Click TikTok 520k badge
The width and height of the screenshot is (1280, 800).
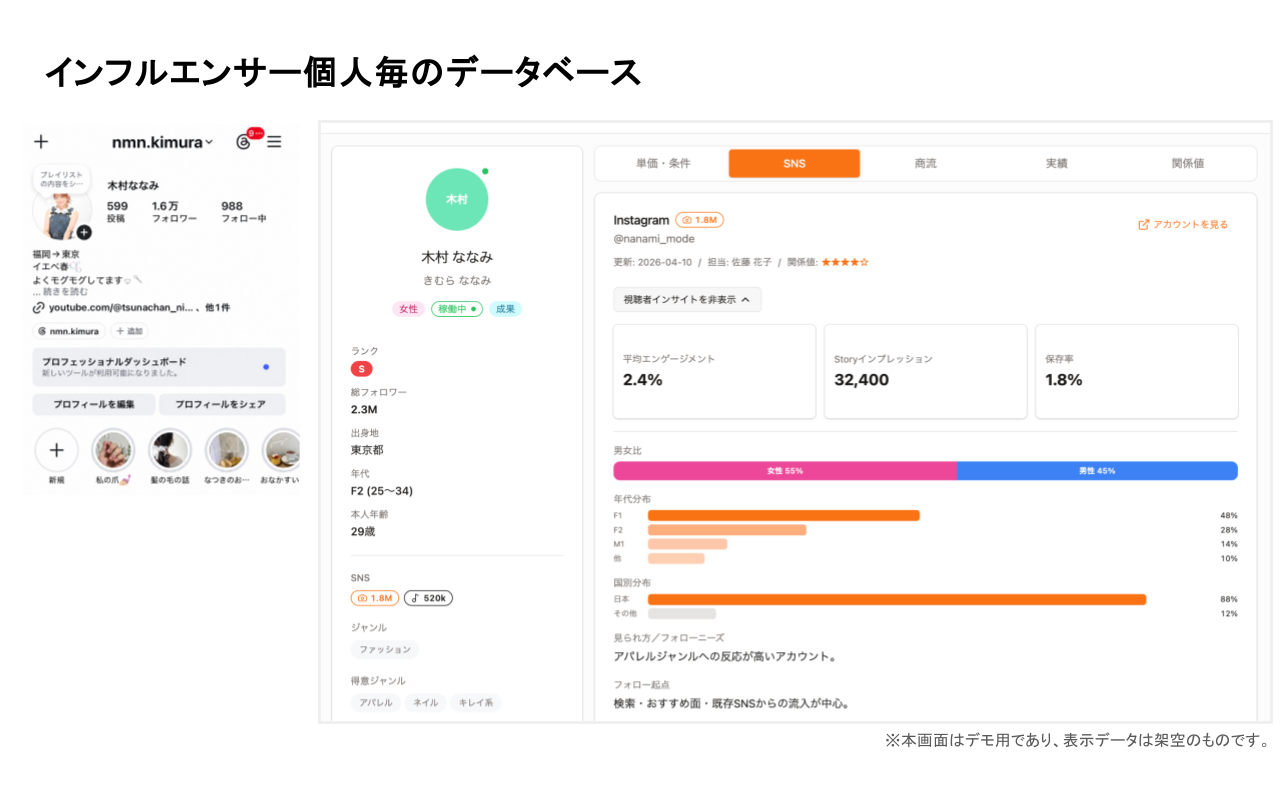click(x=428, y=598)
